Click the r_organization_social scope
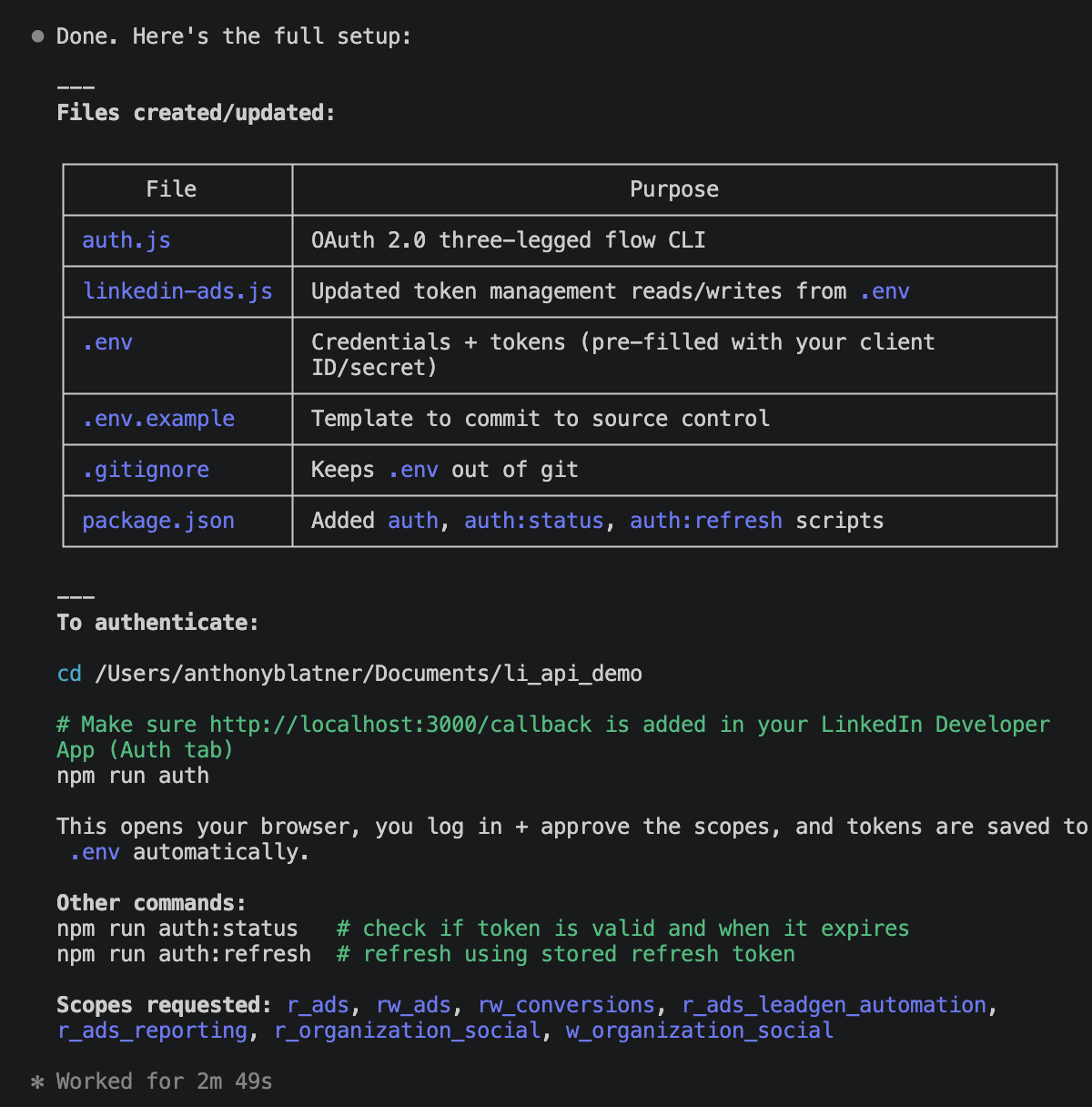The height and width of the screenshot is (1107, 1092). (x=408, y=1031)
